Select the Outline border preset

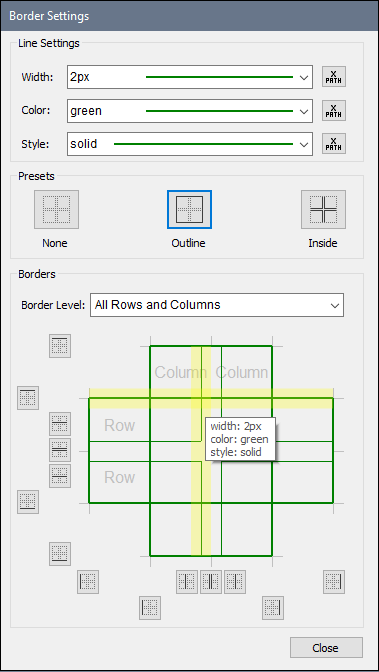[x=190, y=210]
